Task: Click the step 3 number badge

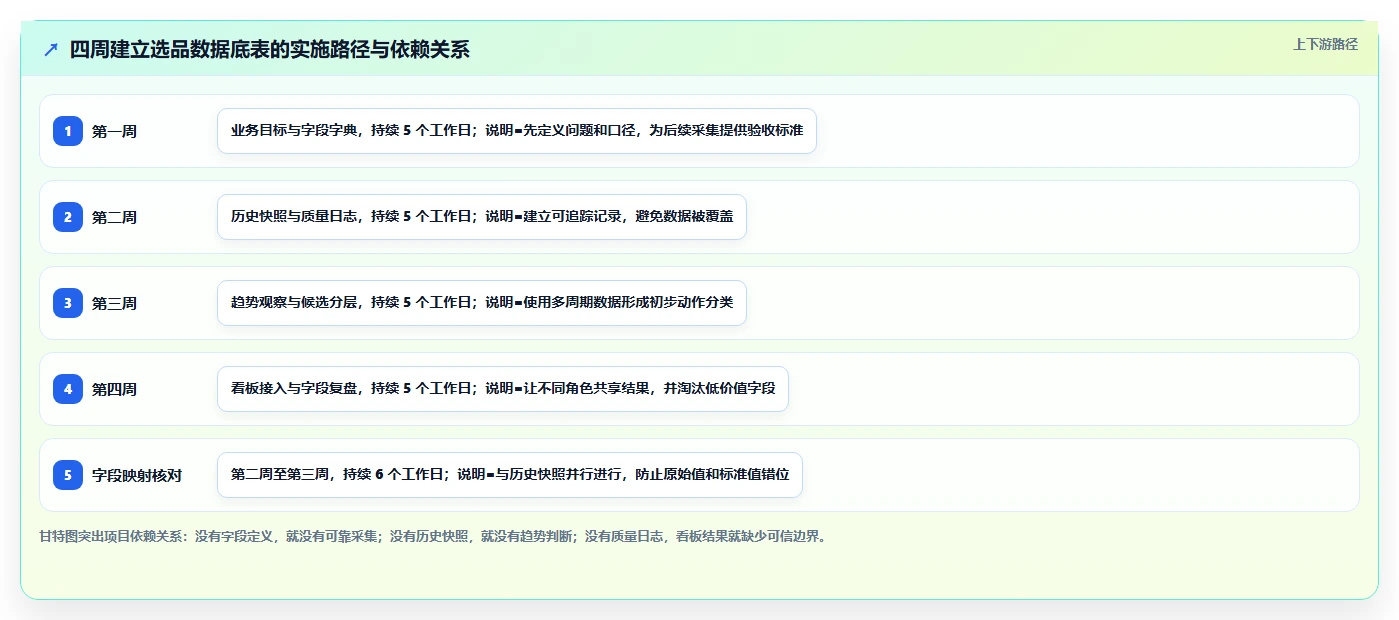Action: [x=68, y=303]
